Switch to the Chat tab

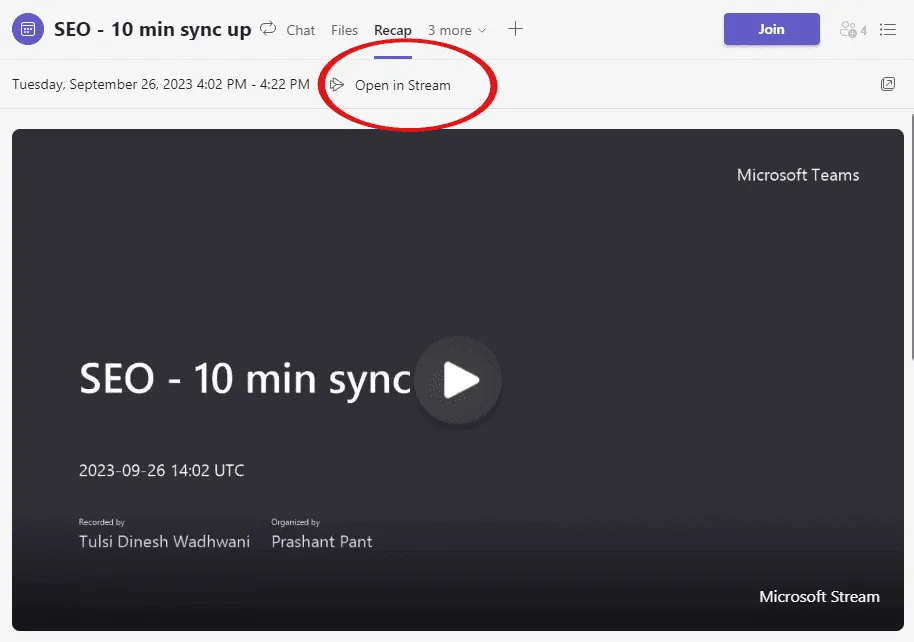[300, 30]
